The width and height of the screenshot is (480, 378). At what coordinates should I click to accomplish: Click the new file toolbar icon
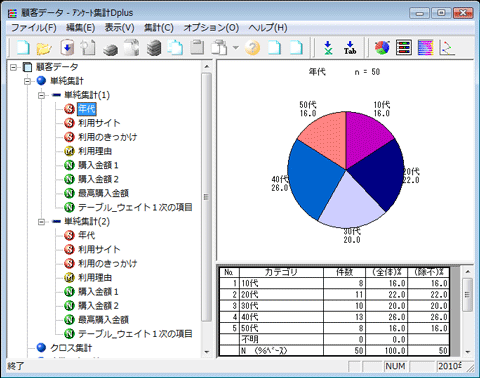(23, 48)
